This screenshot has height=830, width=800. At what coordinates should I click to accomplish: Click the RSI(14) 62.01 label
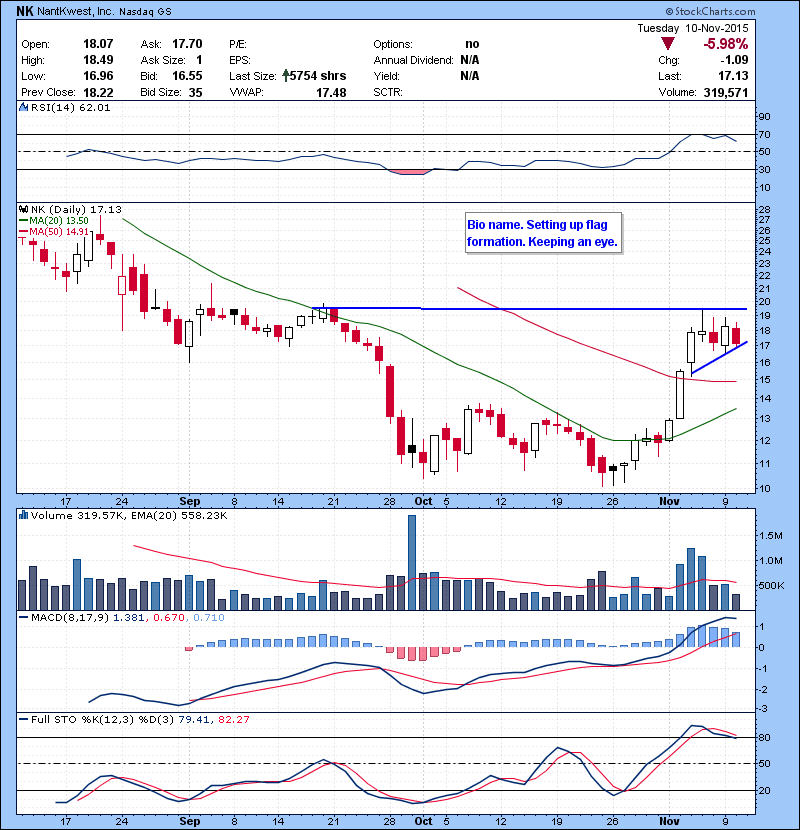point(70,107)
